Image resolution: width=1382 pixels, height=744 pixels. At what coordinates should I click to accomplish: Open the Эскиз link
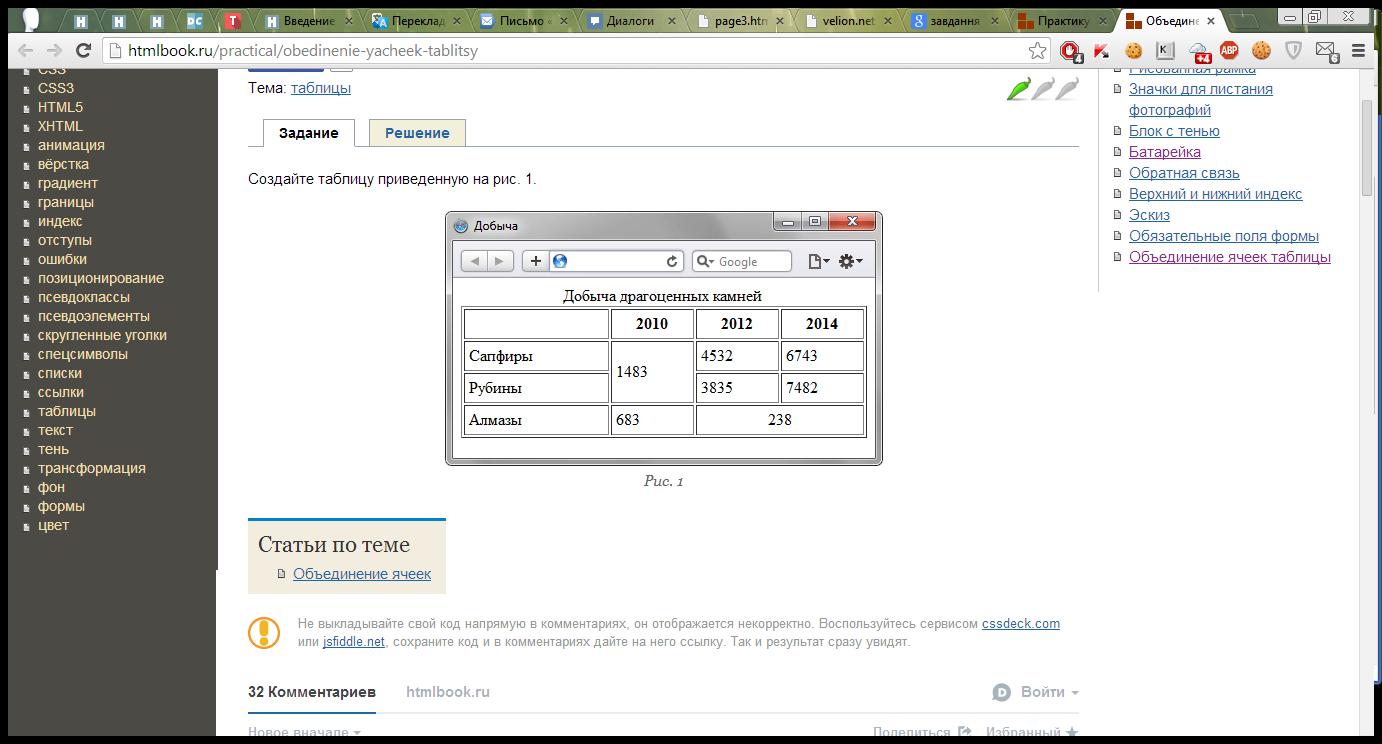coord(1149,215)
